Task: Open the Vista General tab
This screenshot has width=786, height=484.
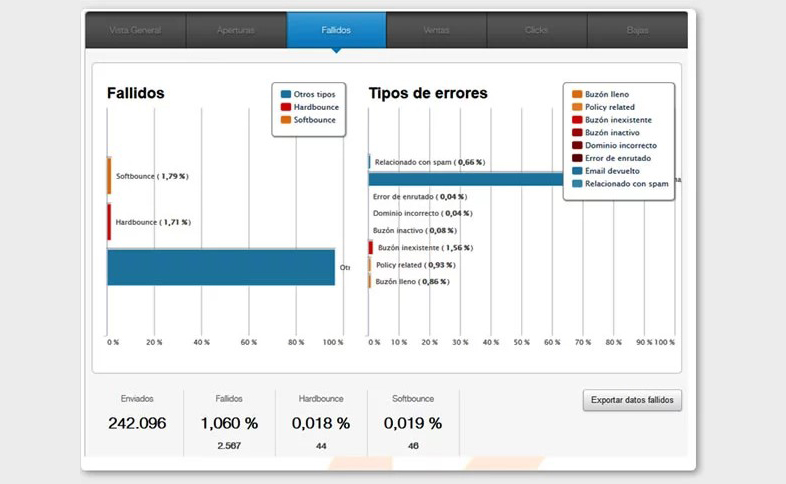Action: (x=135, y=30)
